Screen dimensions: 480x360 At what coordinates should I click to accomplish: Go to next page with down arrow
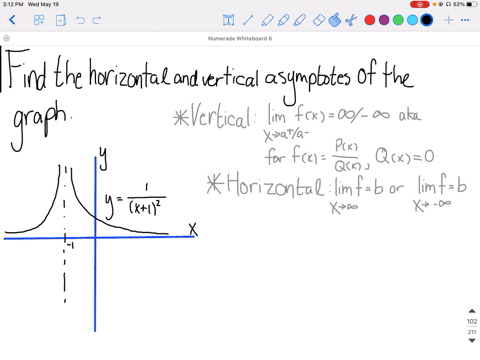point(472,340)
